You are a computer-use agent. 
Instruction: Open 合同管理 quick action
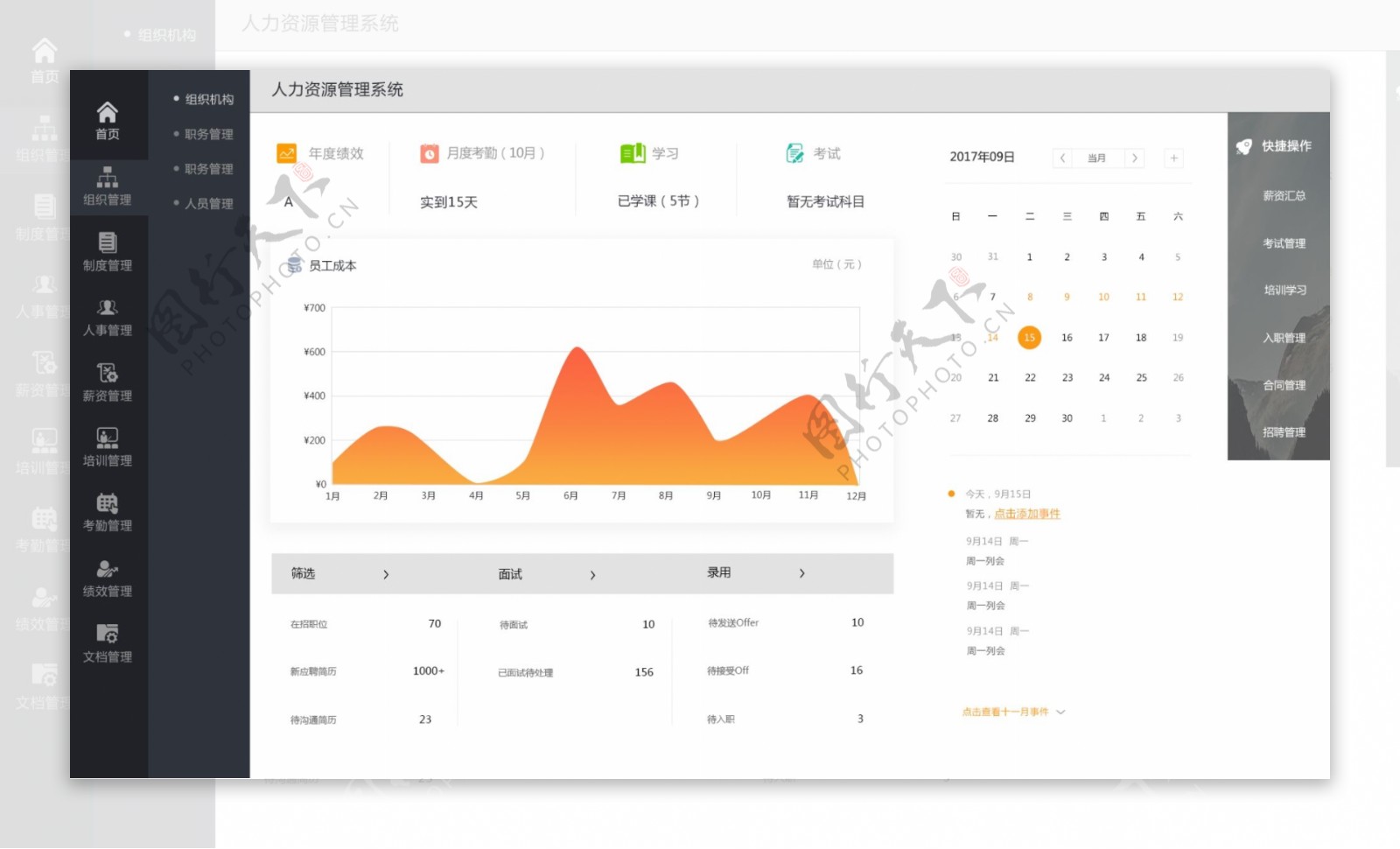1284,385
